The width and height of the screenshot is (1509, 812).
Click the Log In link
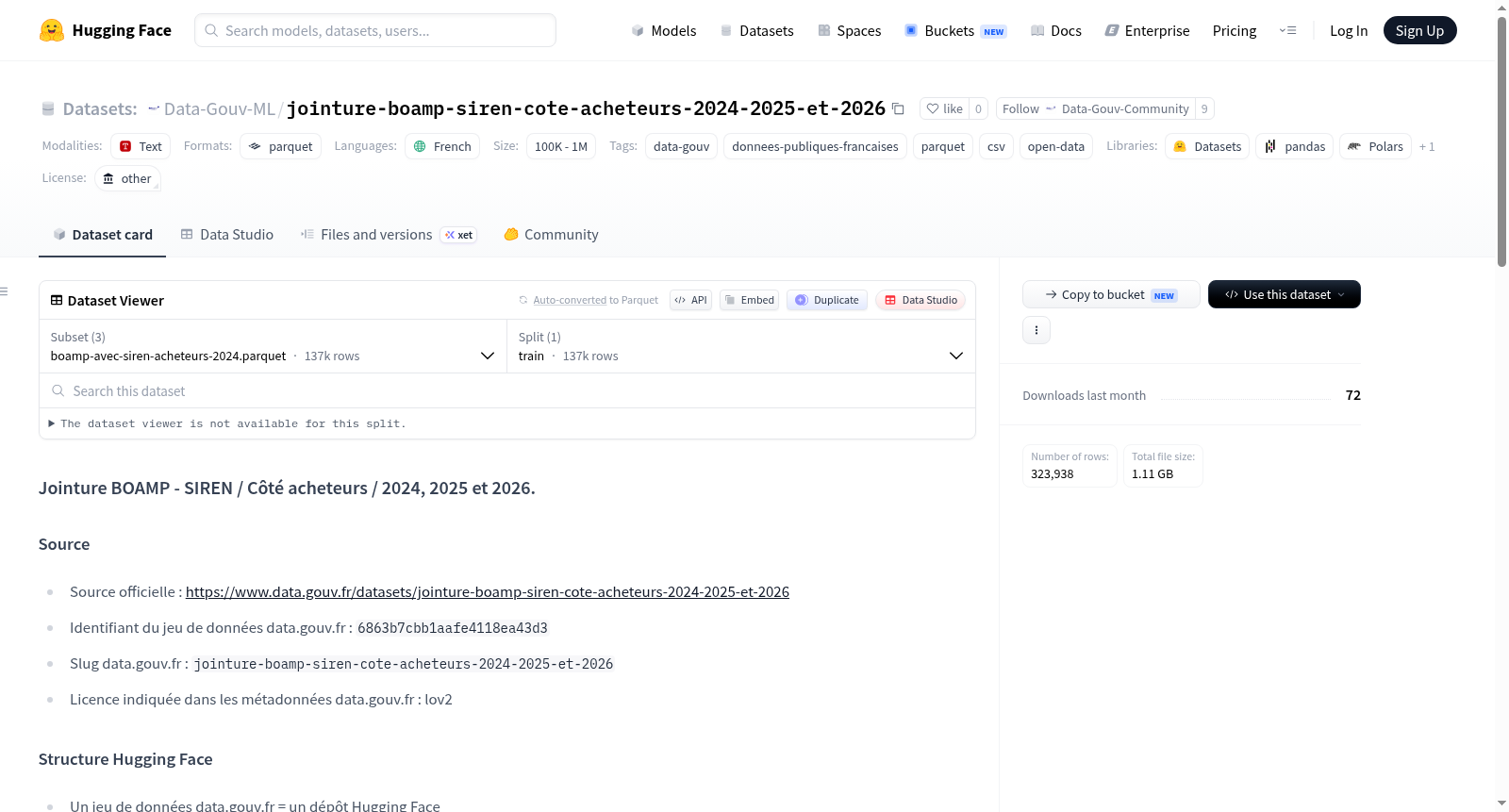pyautogui.click(x=1348, y=30)
